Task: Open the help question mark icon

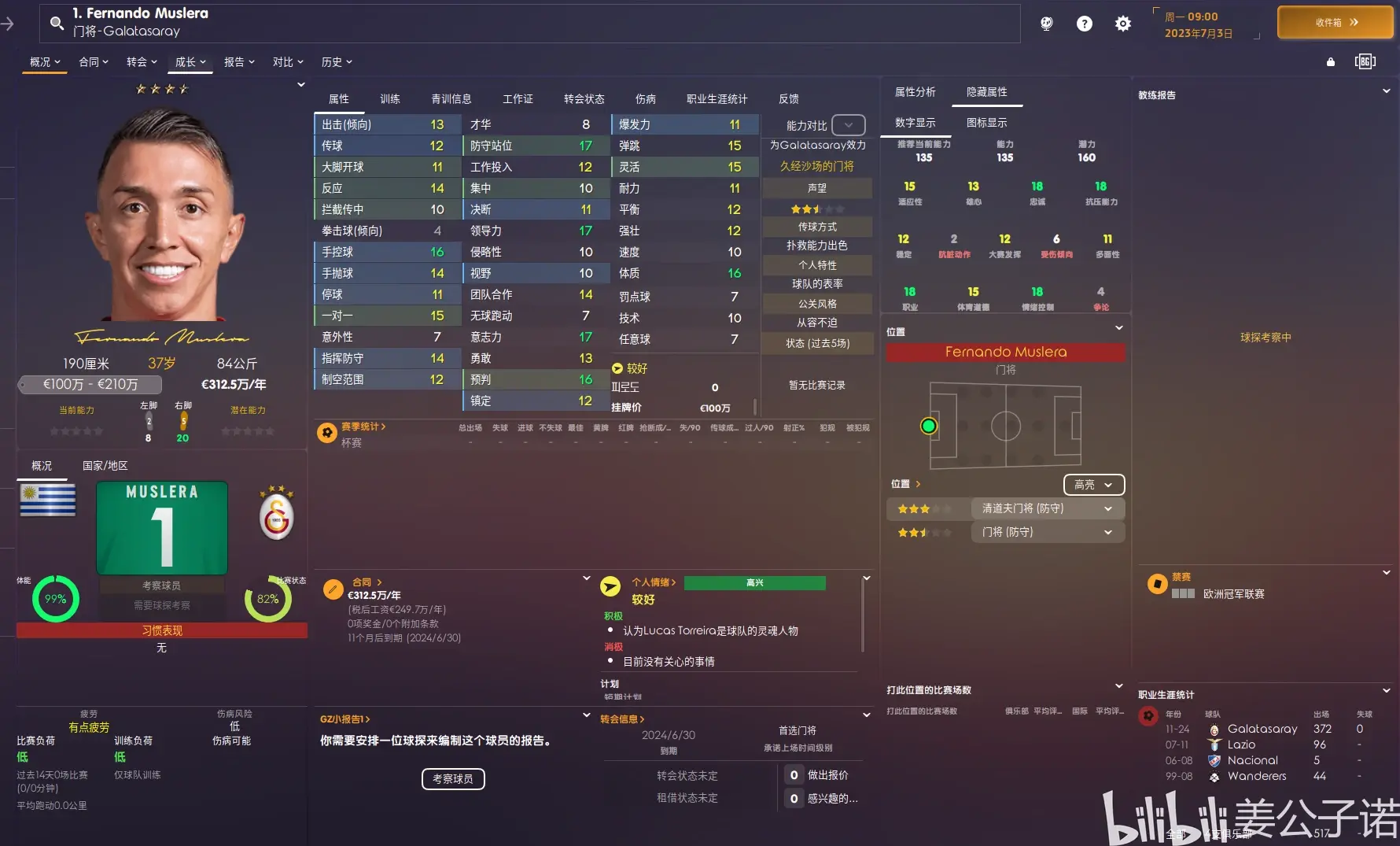Action: [x=1084, y=24]
